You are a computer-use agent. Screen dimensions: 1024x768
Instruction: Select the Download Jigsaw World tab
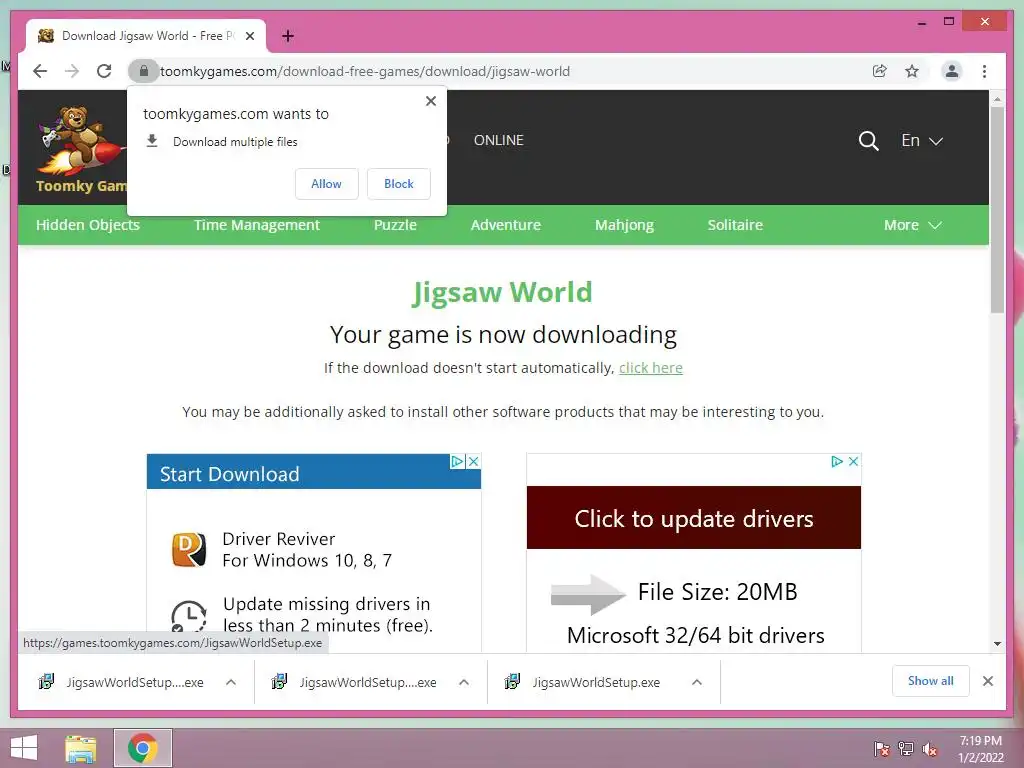click(x=146, y=36)
